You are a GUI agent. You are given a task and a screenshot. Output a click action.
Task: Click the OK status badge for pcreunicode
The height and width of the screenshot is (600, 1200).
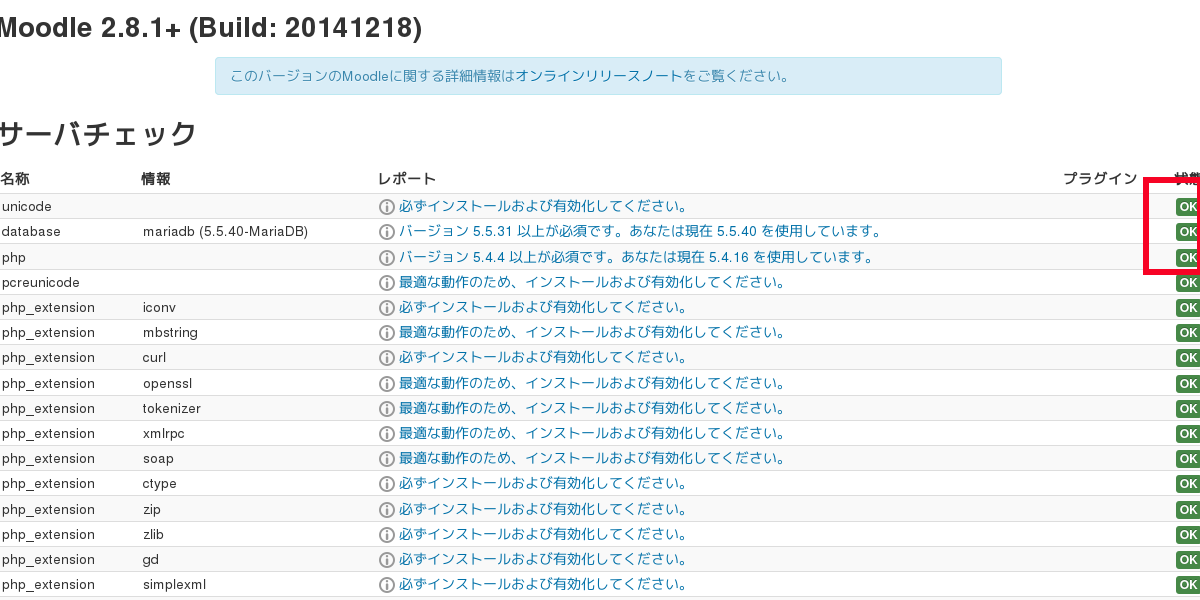1187,283
